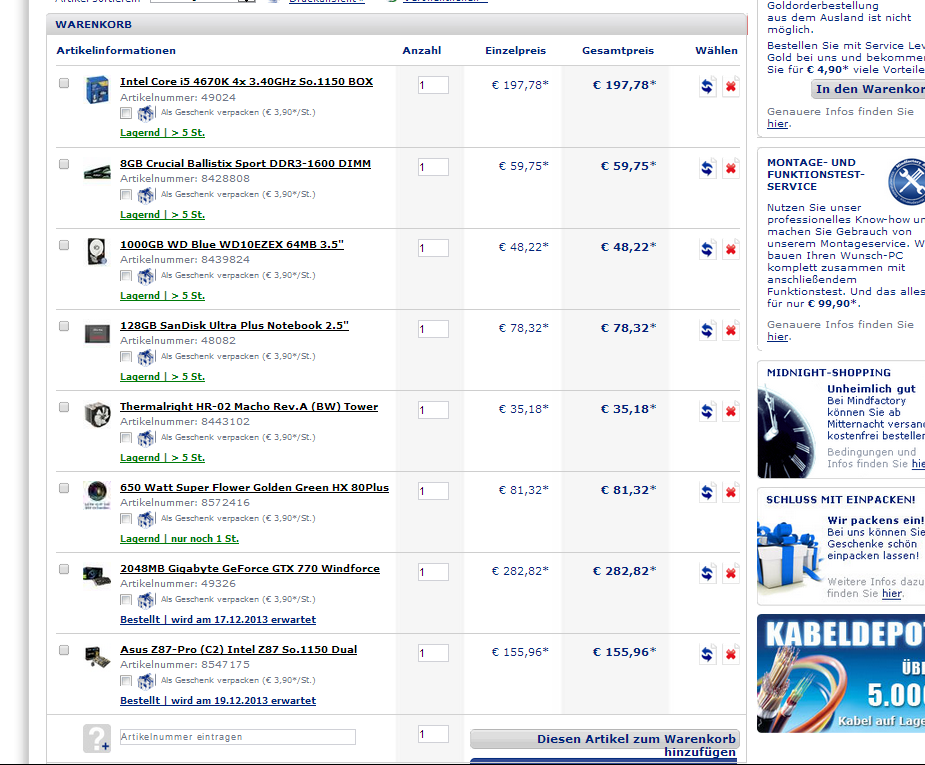Screen dimensions: 925x765
Task: Open Asus Z87-Pro (C2) product link
Action: 238,649
